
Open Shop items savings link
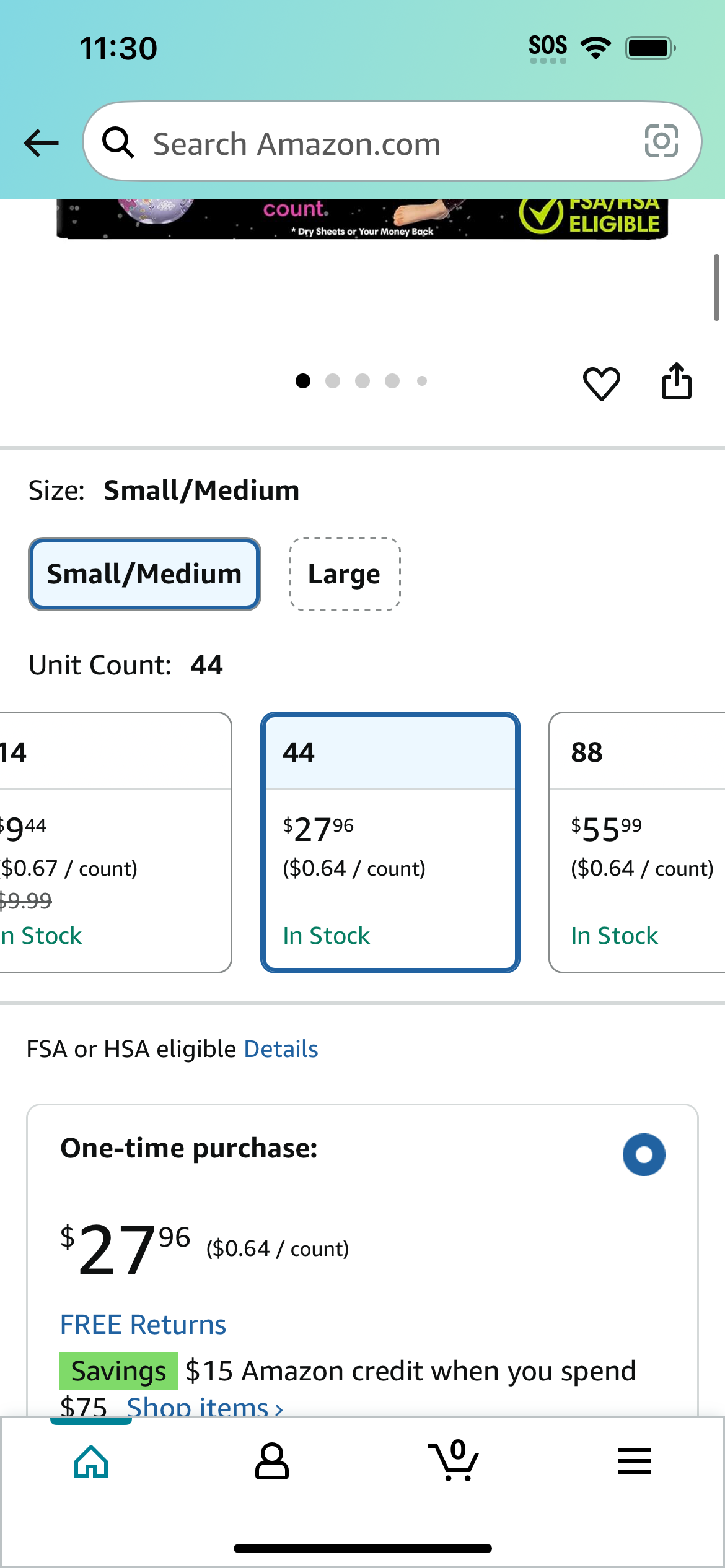tap(205, 1406)
